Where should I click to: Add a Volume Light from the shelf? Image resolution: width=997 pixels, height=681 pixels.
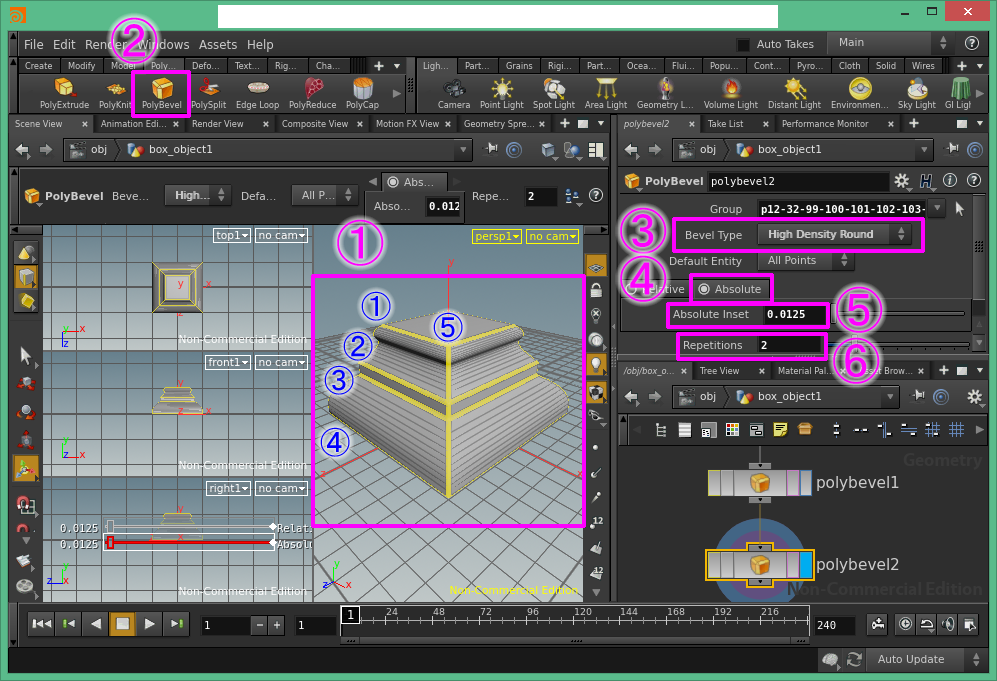pyautogui.click(x=731, y=93)
